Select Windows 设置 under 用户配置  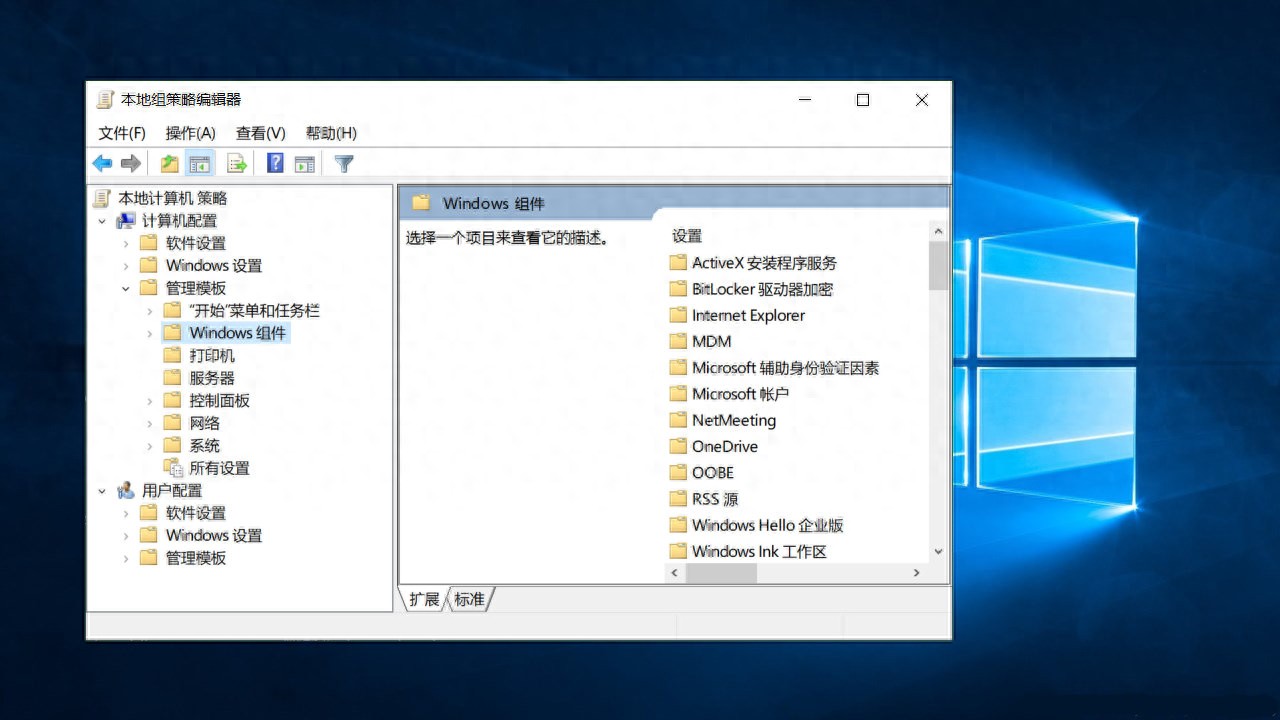(x=214, y=536)
